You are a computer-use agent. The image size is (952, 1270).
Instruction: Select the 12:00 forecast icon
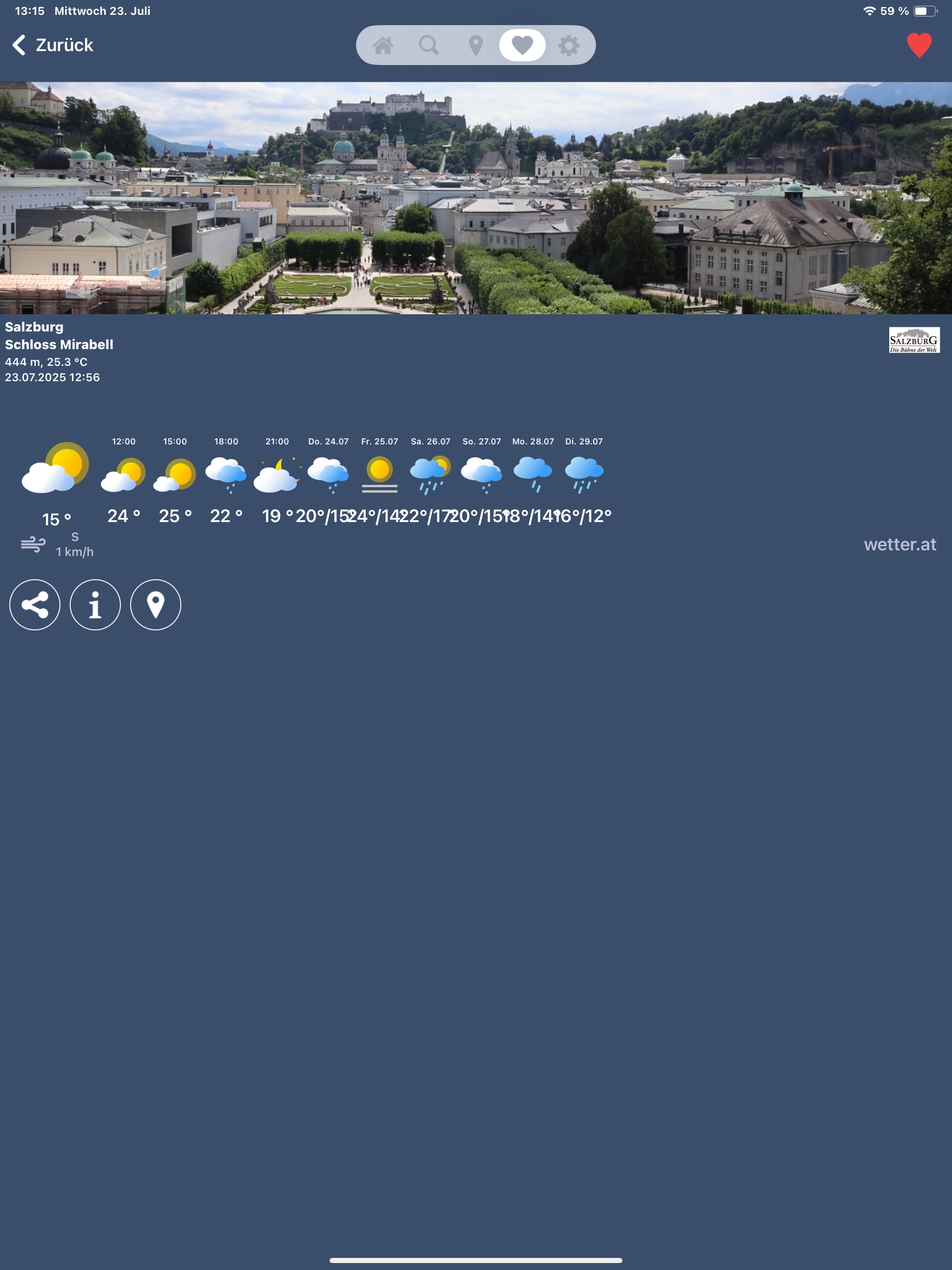(124, 474)
